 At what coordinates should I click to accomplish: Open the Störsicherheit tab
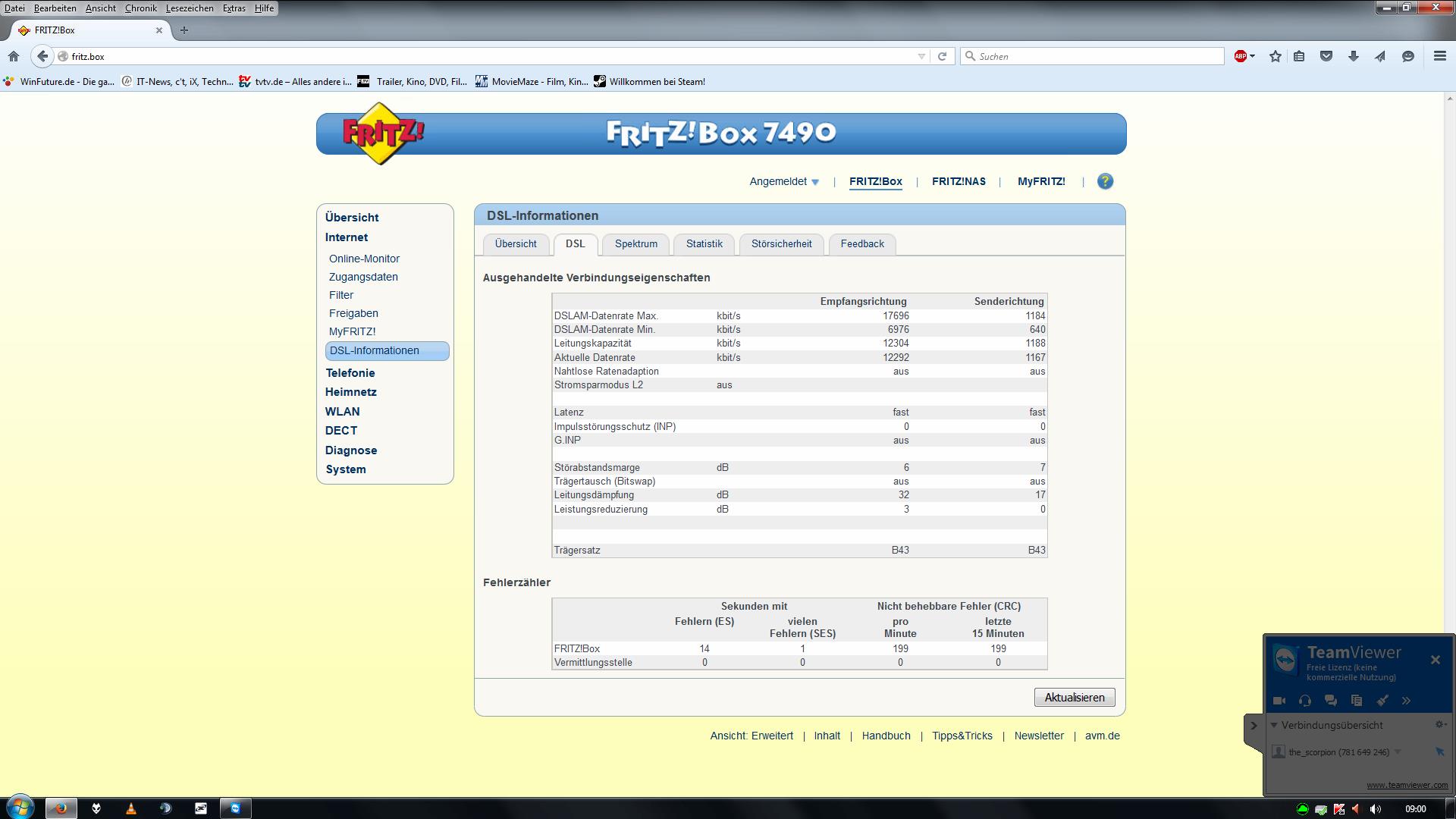point(781,243)
